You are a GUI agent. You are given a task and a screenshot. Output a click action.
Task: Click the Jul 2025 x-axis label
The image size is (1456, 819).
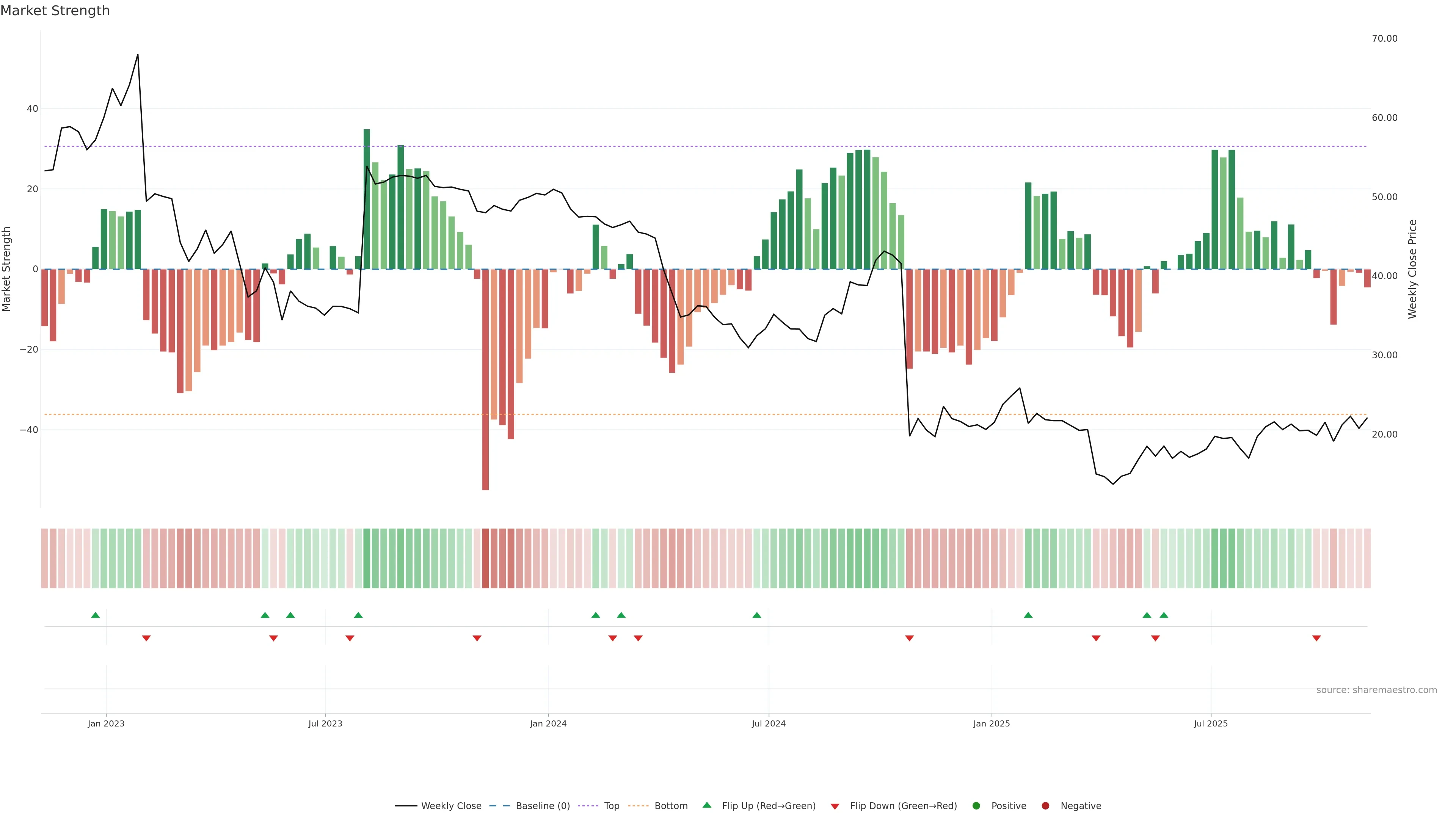point(1211,723)
